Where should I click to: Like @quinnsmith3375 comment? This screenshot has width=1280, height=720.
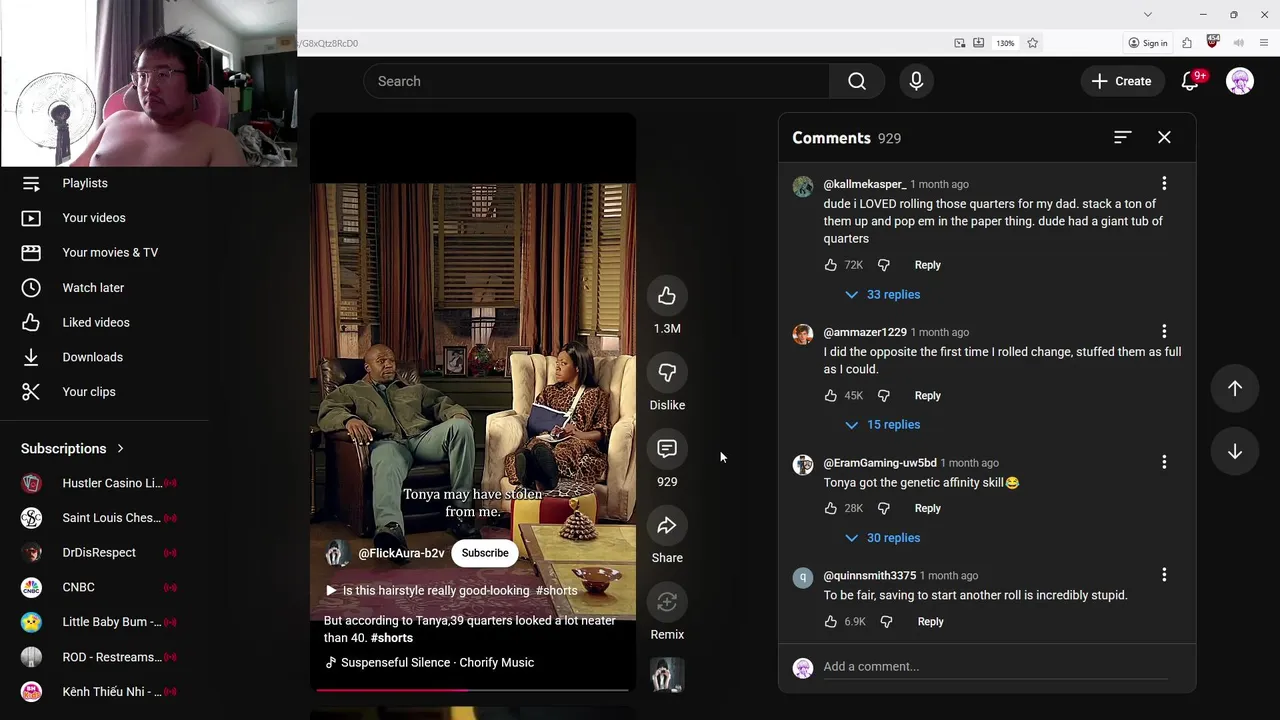[831, 622]
